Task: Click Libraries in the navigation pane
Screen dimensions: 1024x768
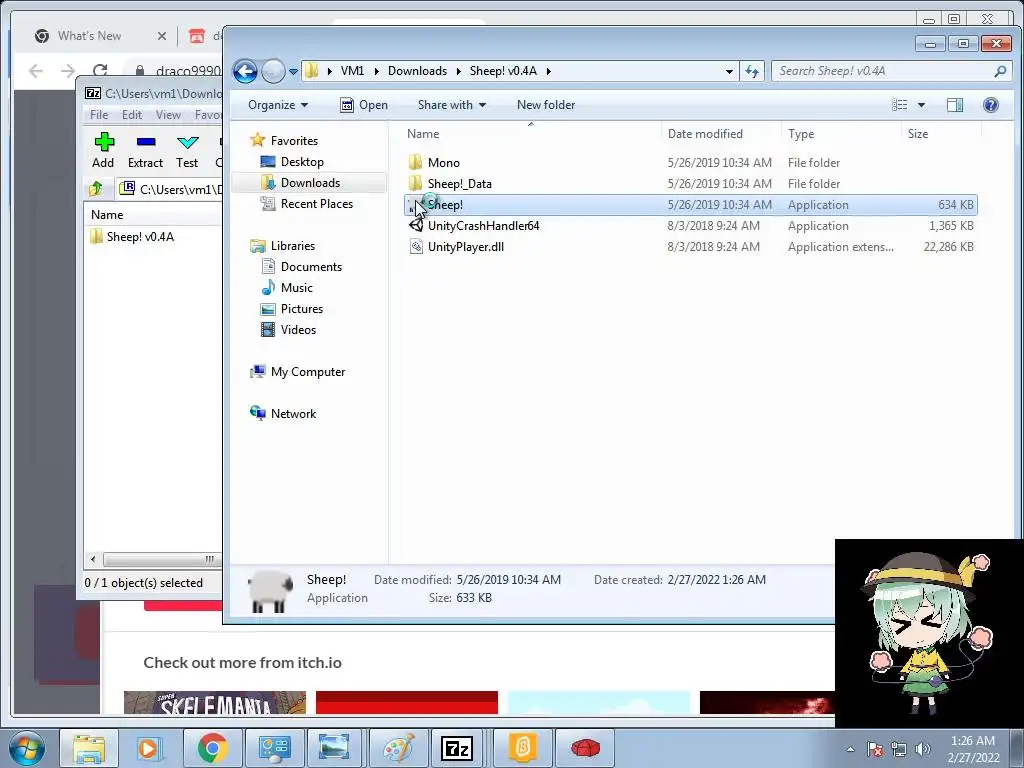Action: click(292, 246)
